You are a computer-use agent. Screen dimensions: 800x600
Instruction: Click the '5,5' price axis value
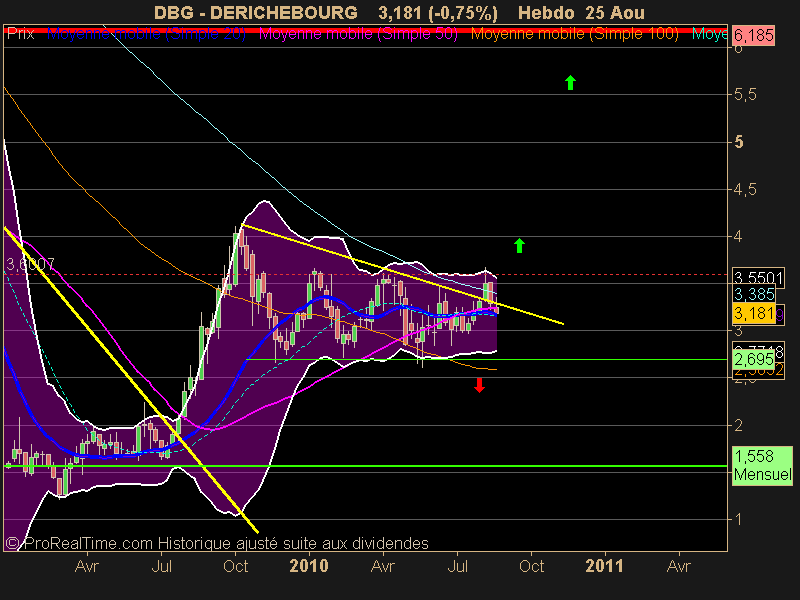745,94
